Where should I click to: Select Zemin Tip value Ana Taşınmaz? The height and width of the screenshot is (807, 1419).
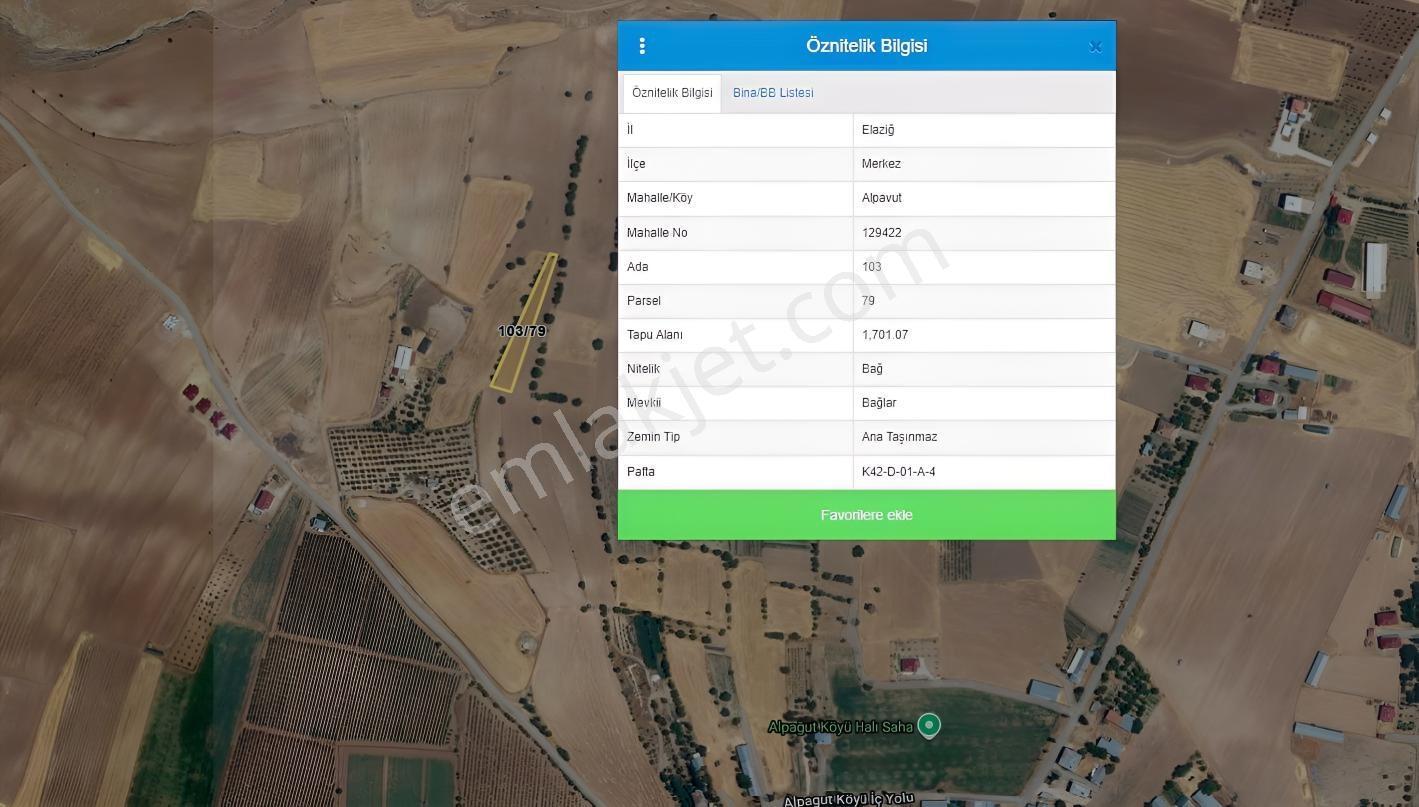coord(899,437)
